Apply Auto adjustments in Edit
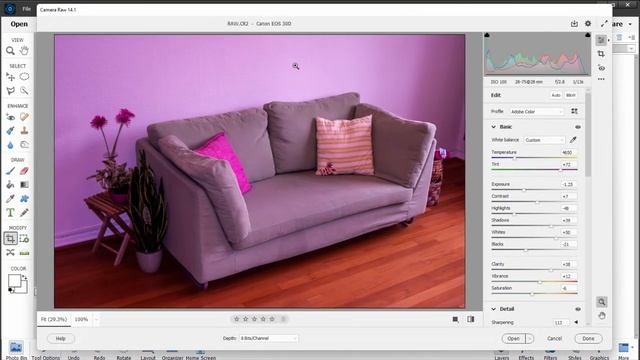The height and width of the screenshot is (360, 640). pos(556,95)
